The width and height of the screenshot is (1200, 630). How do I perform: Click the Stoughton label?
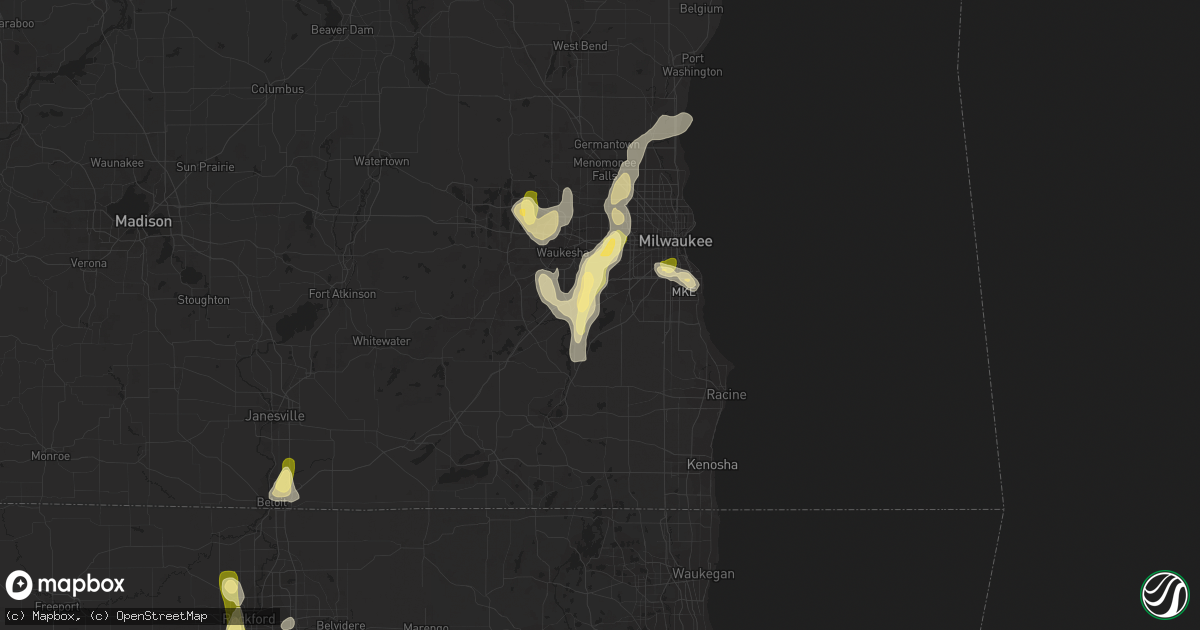(203, 300)
